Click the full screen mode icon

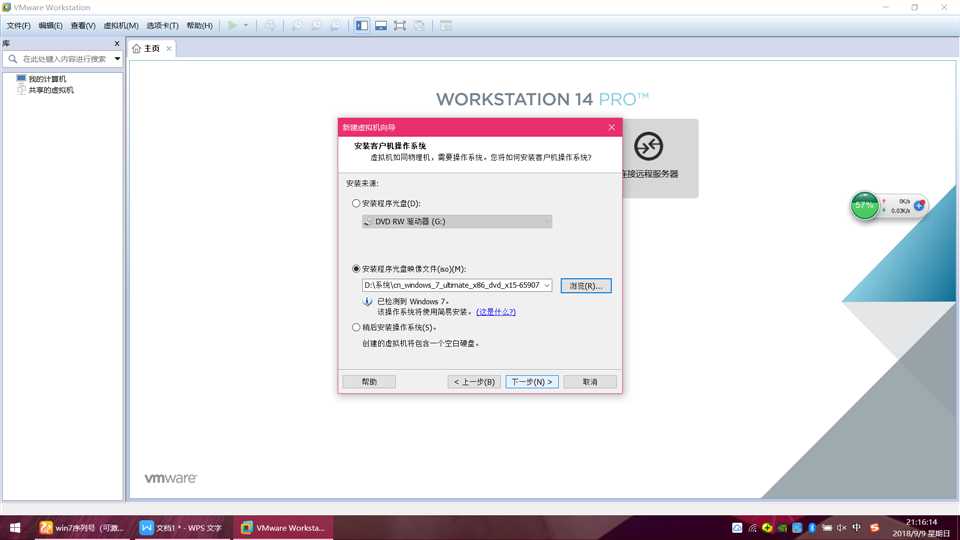[400, 26]
